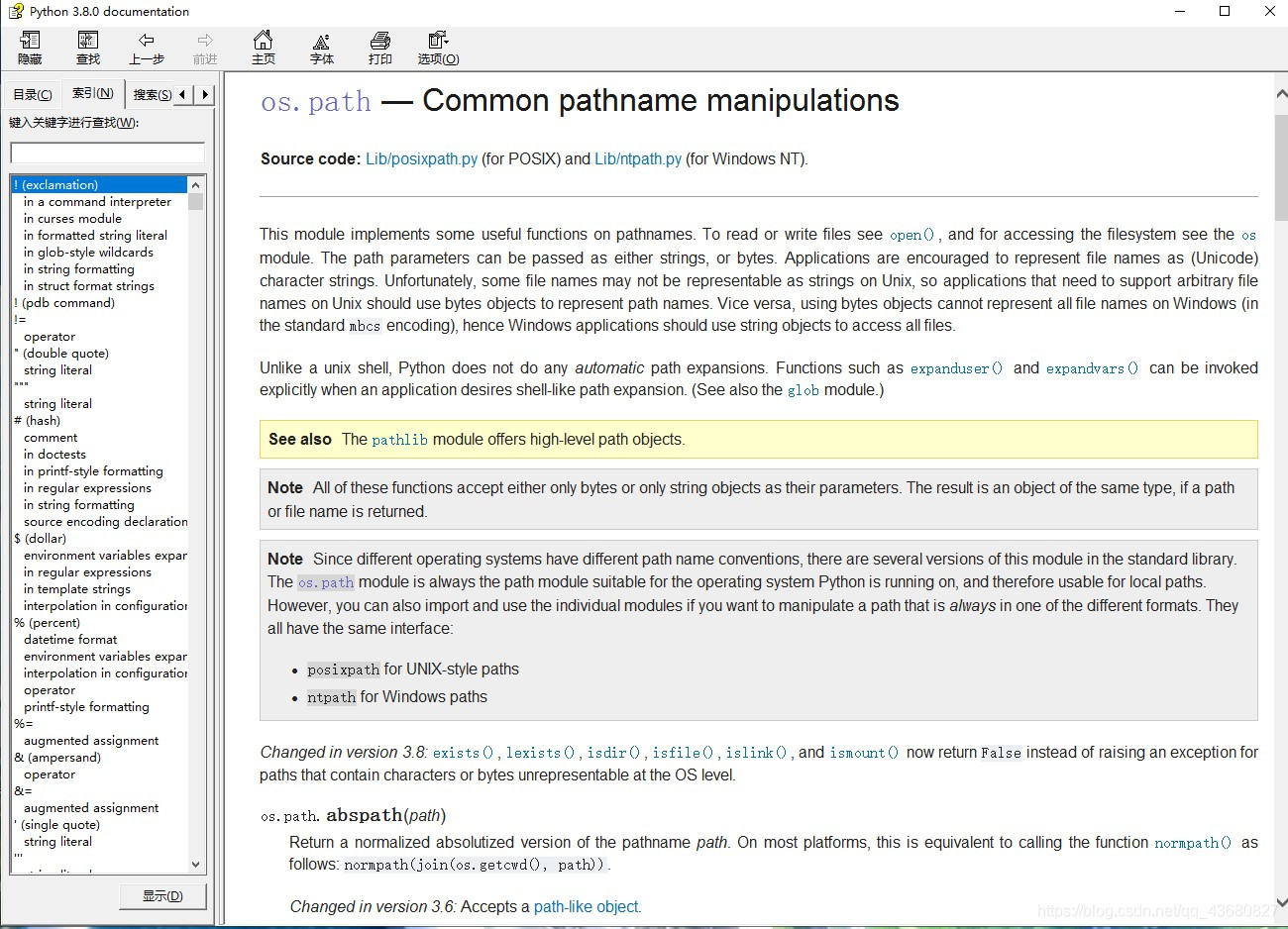This screenshot has height=929, width=1288.
Task: Follow the glob module link
Action: click(x=803, y=390)
